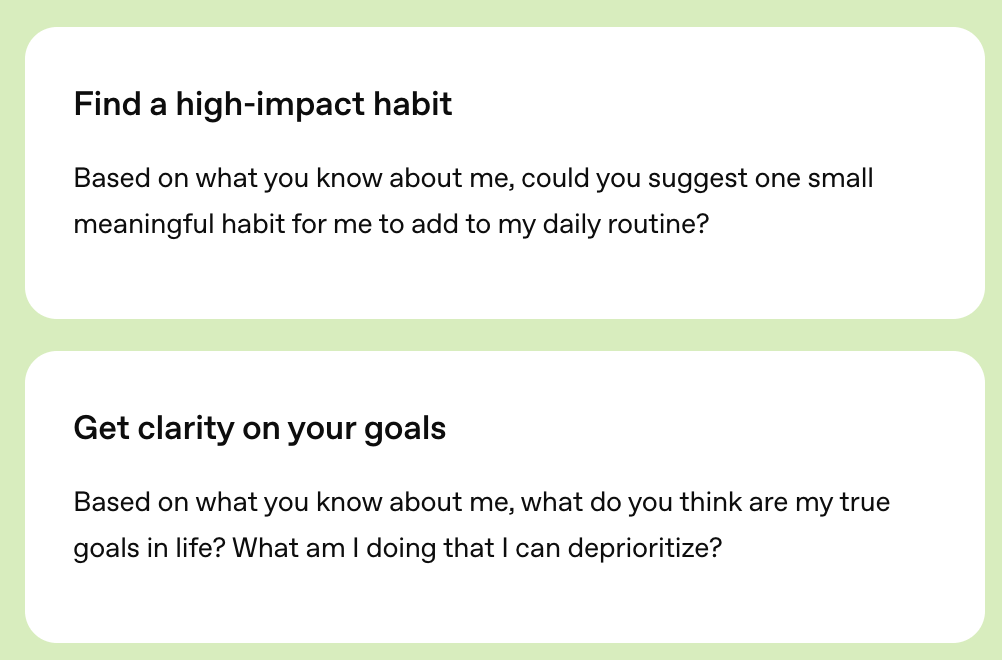Click the "Find a high-impact habit" heading

[262, 104]
